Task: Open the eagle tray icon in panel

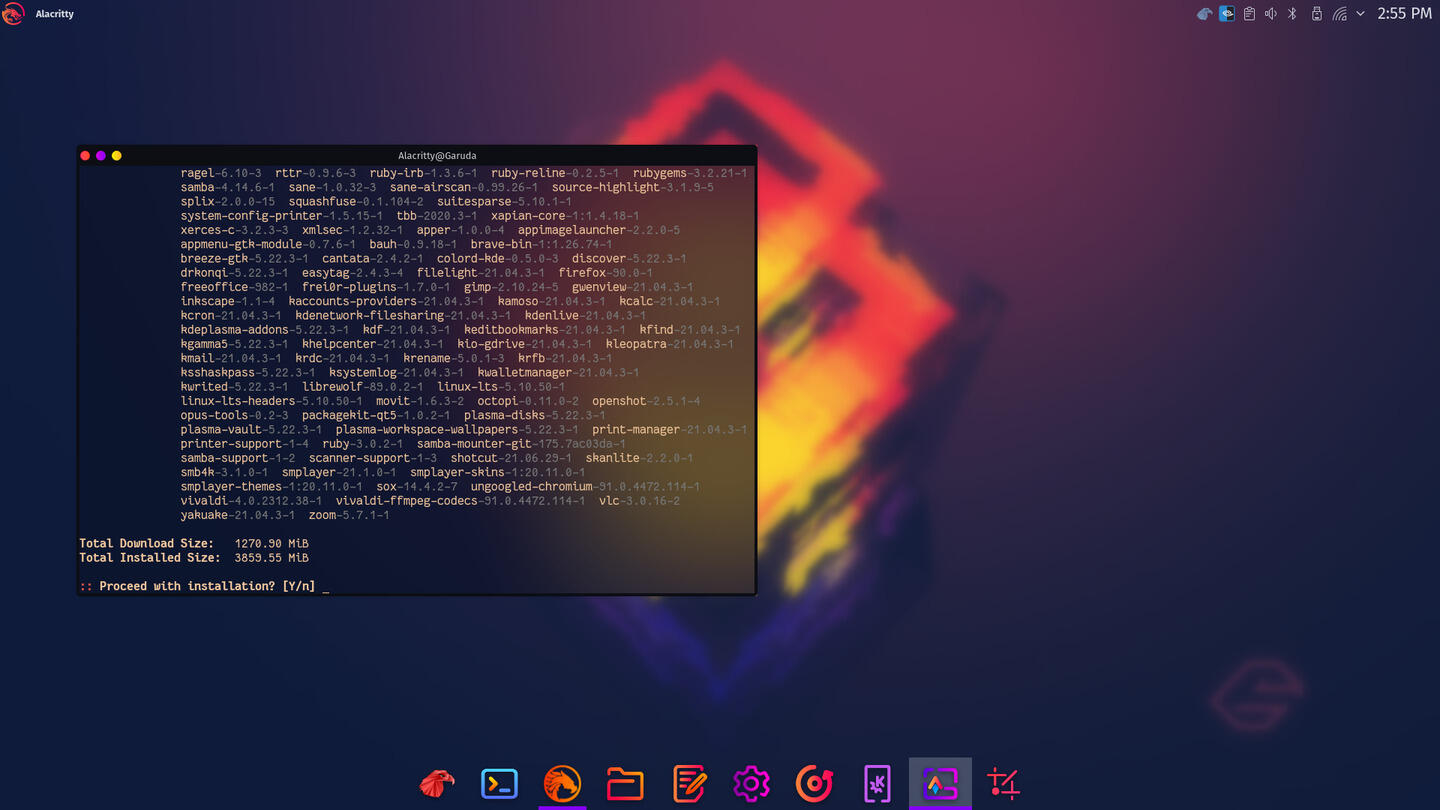Action: (1205, 14)
